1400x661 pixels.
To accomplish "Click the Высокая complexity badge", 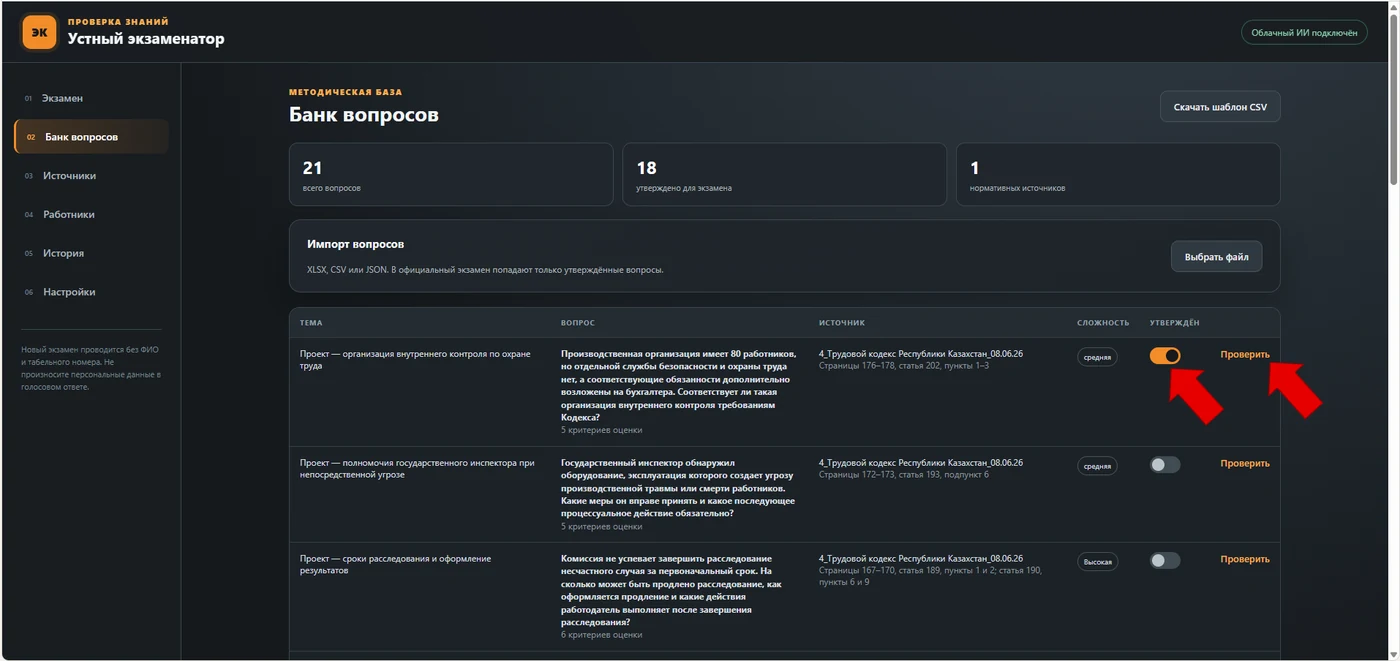I will (1097, 562).
